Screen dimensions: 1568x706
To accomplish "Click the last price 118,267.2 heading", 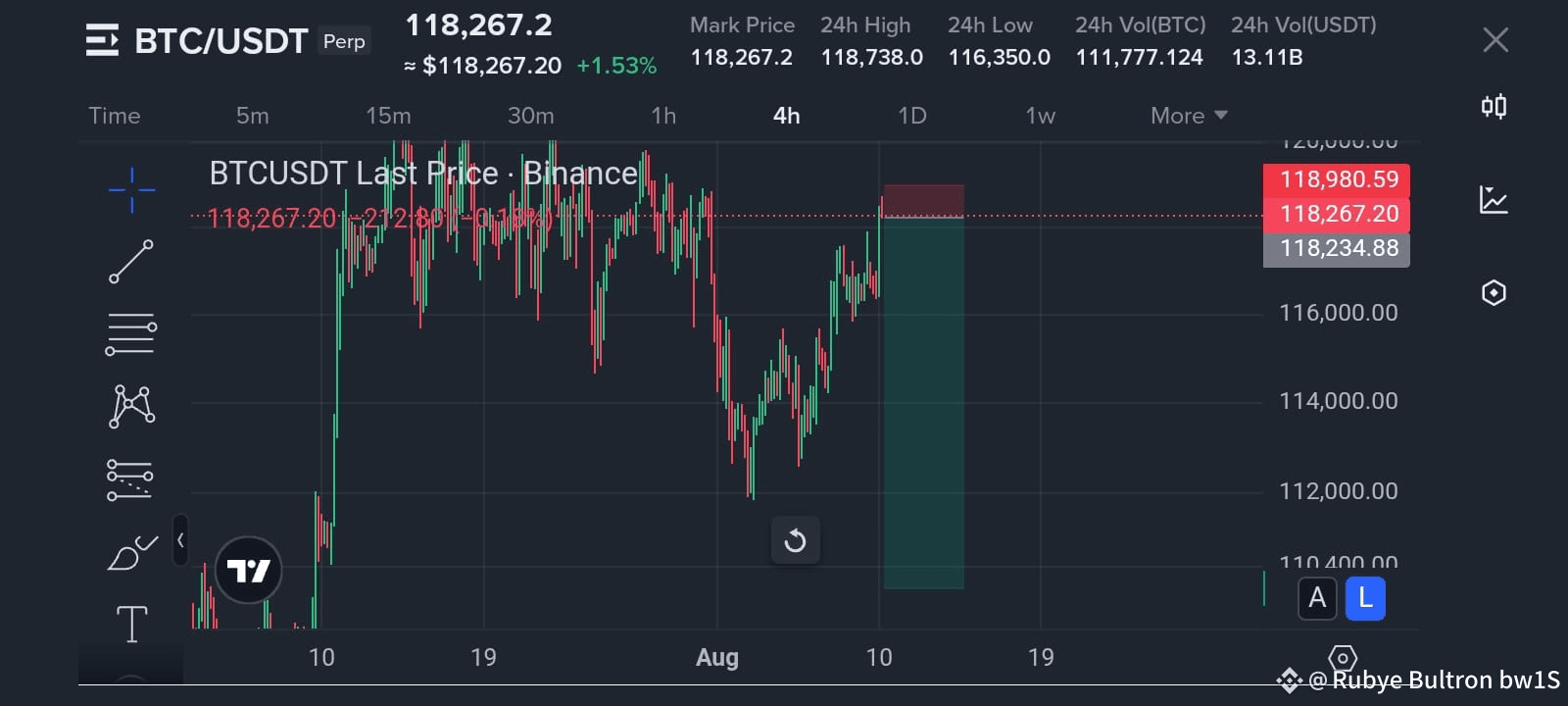I will coord(478,25).
